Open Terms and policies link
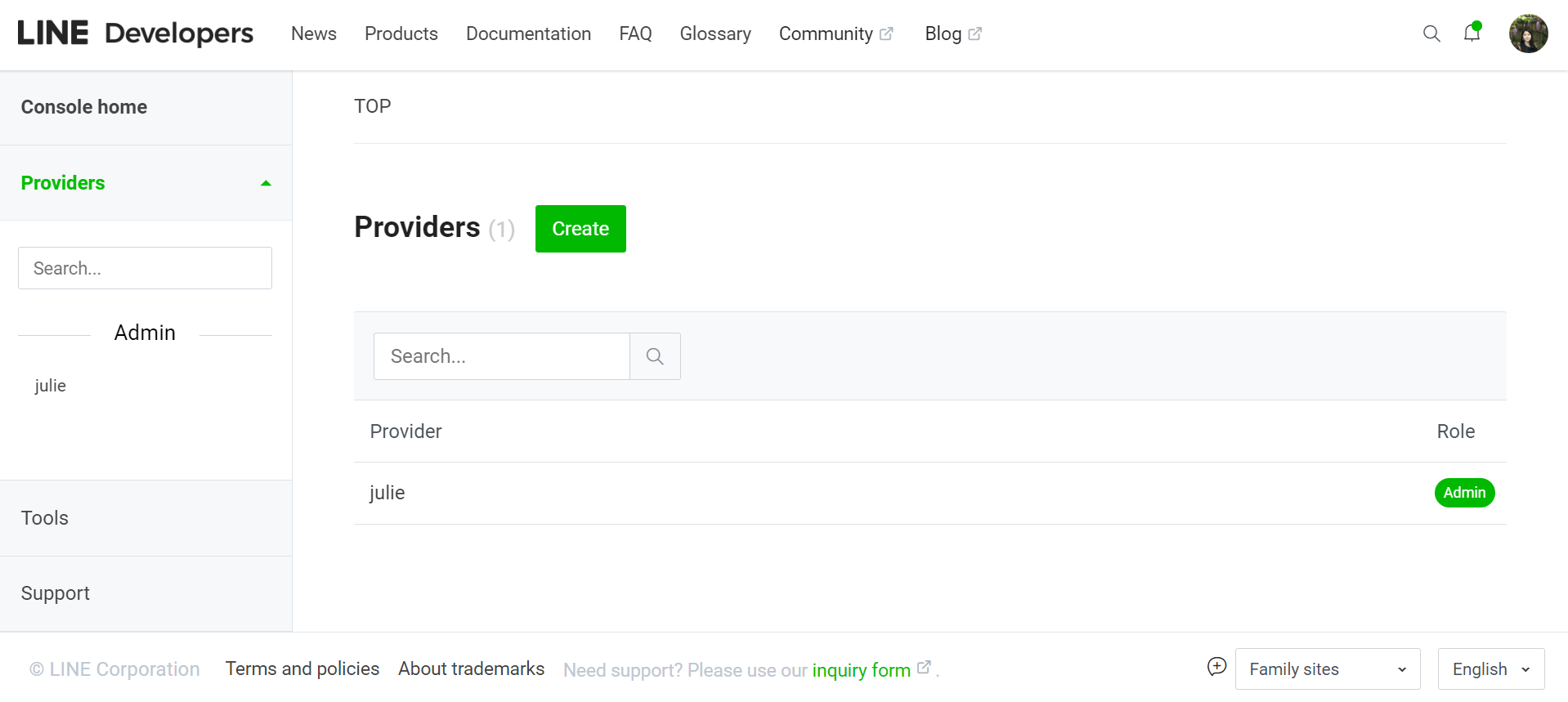This screenshot has height=702, width=1568. click(x=302, y=668)
